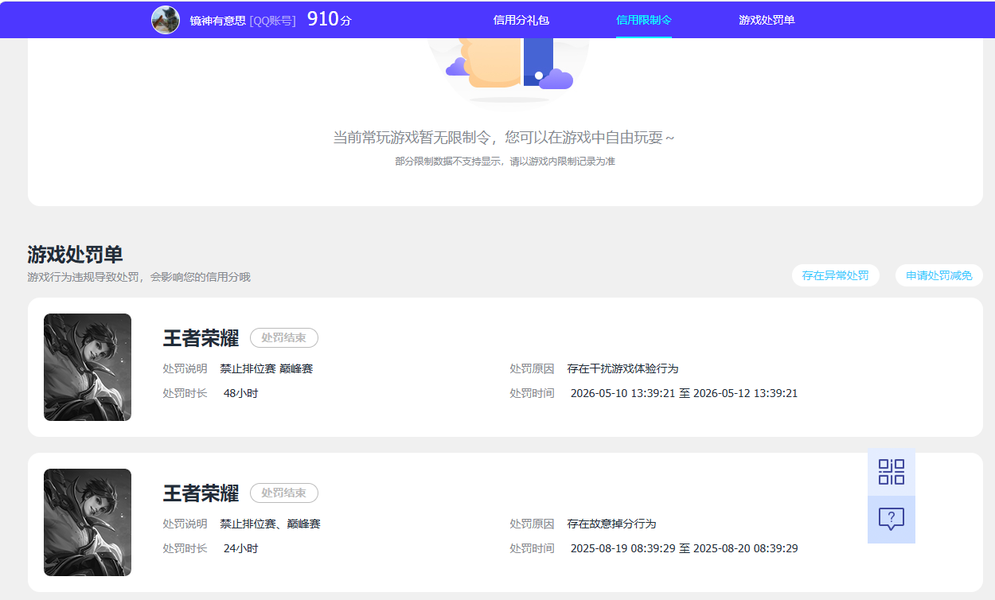This screenshot has height=600, width=995.
Task: Click the user avatar in the header
Action: 165,20
